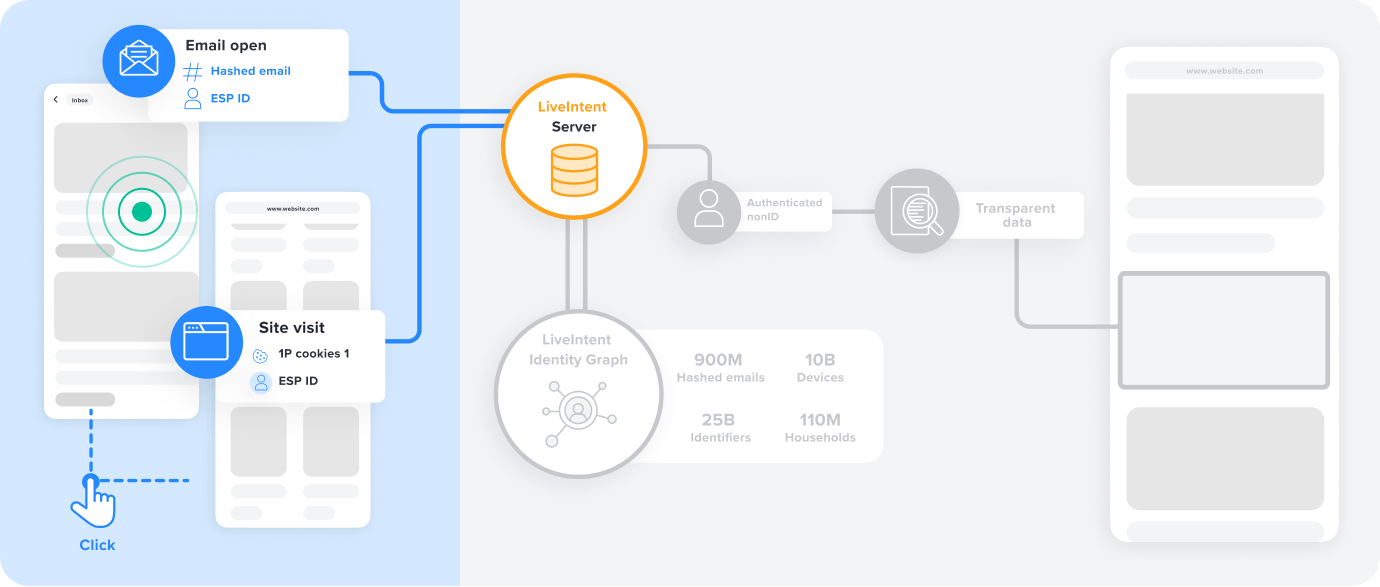Click the ESP ID text under Hashed email
This screenshot has height=587, width=1380.
click(x=231, y=99)
